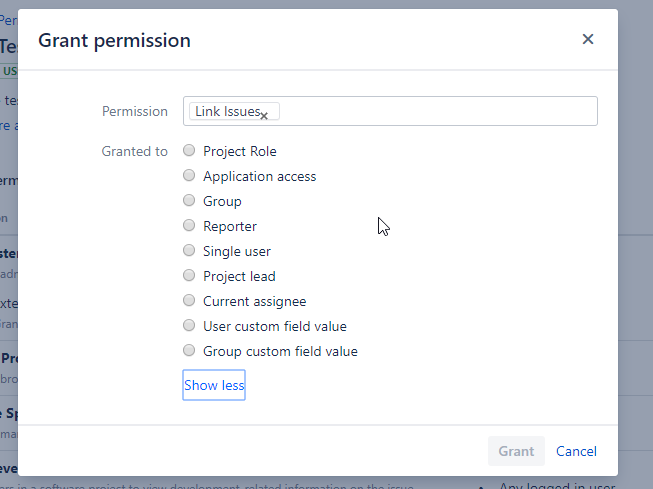Choose the Single user radio option

point(189,251)
